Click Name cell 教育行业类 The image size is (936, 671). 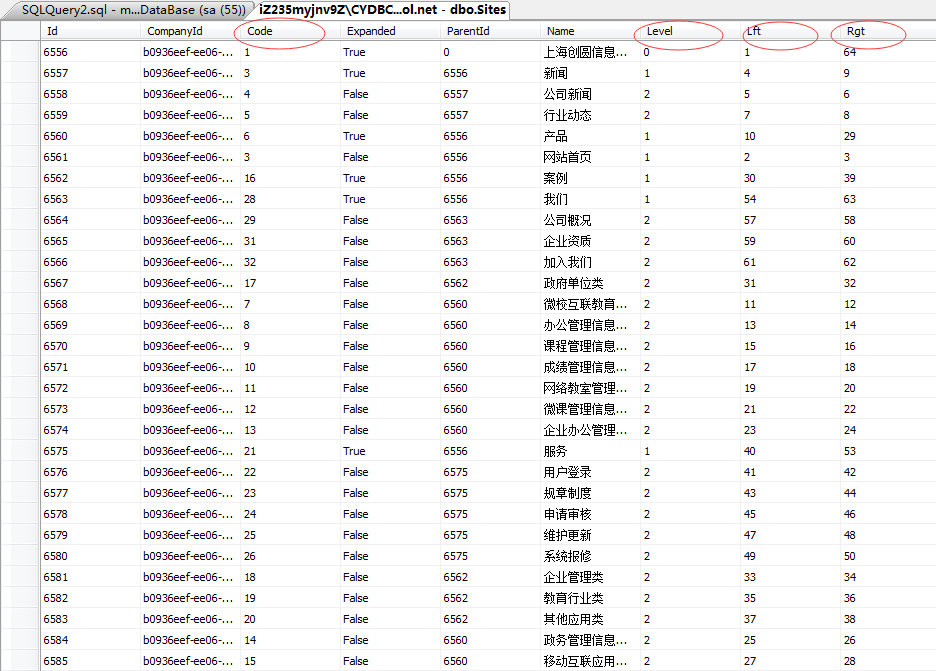point(590,598)
